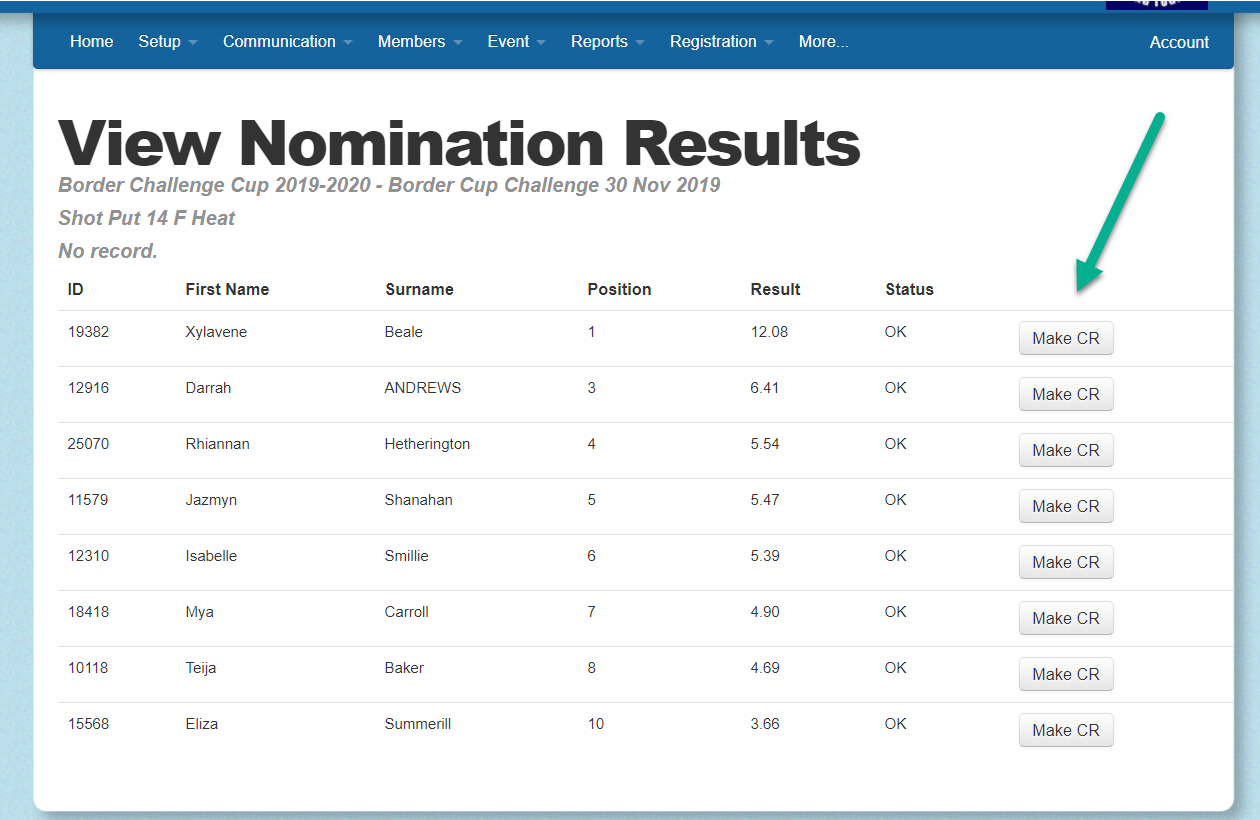The height and width of the screenshot is (820, 1260).
Task: Open the Members dropdown menu
Action: coord(420,41)
